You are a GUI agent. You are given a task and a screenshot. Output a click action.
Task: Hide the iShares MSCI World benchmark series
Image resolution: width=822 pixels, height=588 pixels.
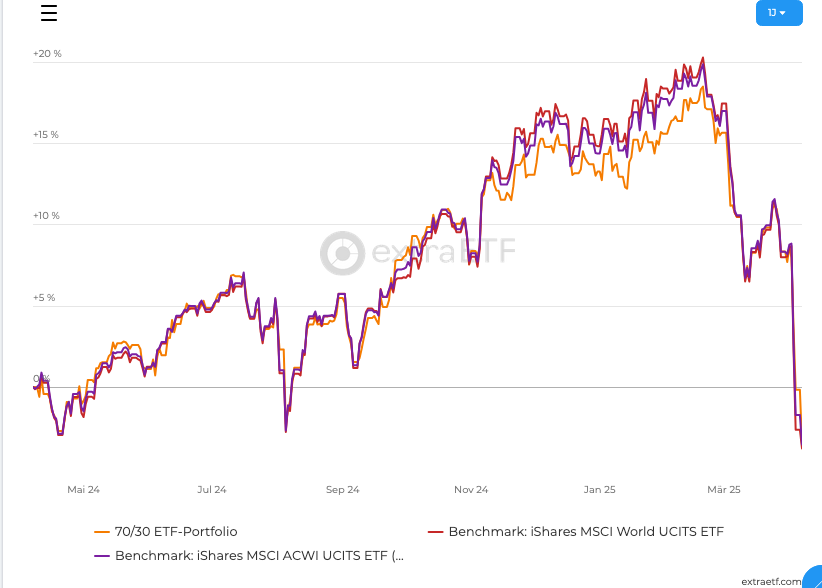[x=585, y=532]
